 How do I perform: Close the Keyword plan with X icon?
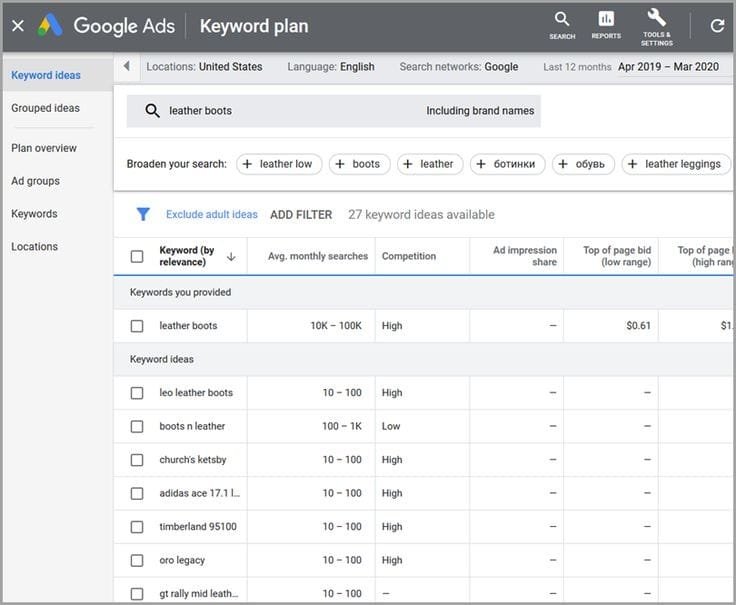click(x=18, y=26)
